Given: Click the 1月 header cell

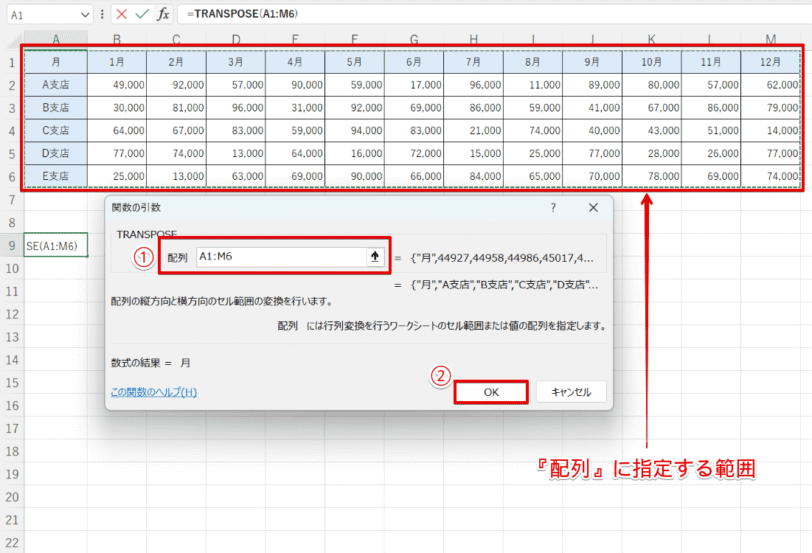Looking at the screenshot, I should tap(117, 62).
